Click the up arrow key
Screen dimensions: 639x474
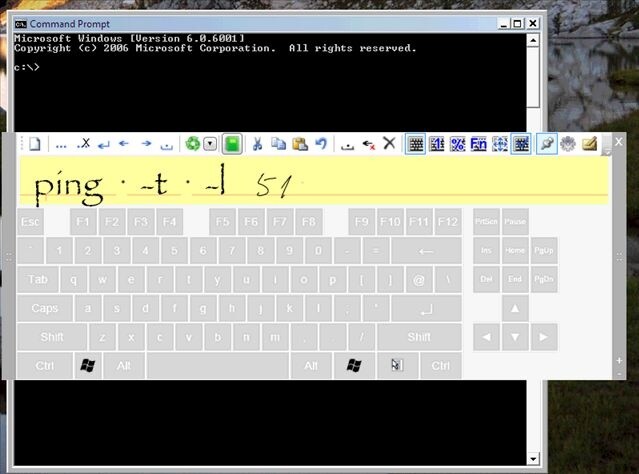pyautogui.click(x=515, y=309)
